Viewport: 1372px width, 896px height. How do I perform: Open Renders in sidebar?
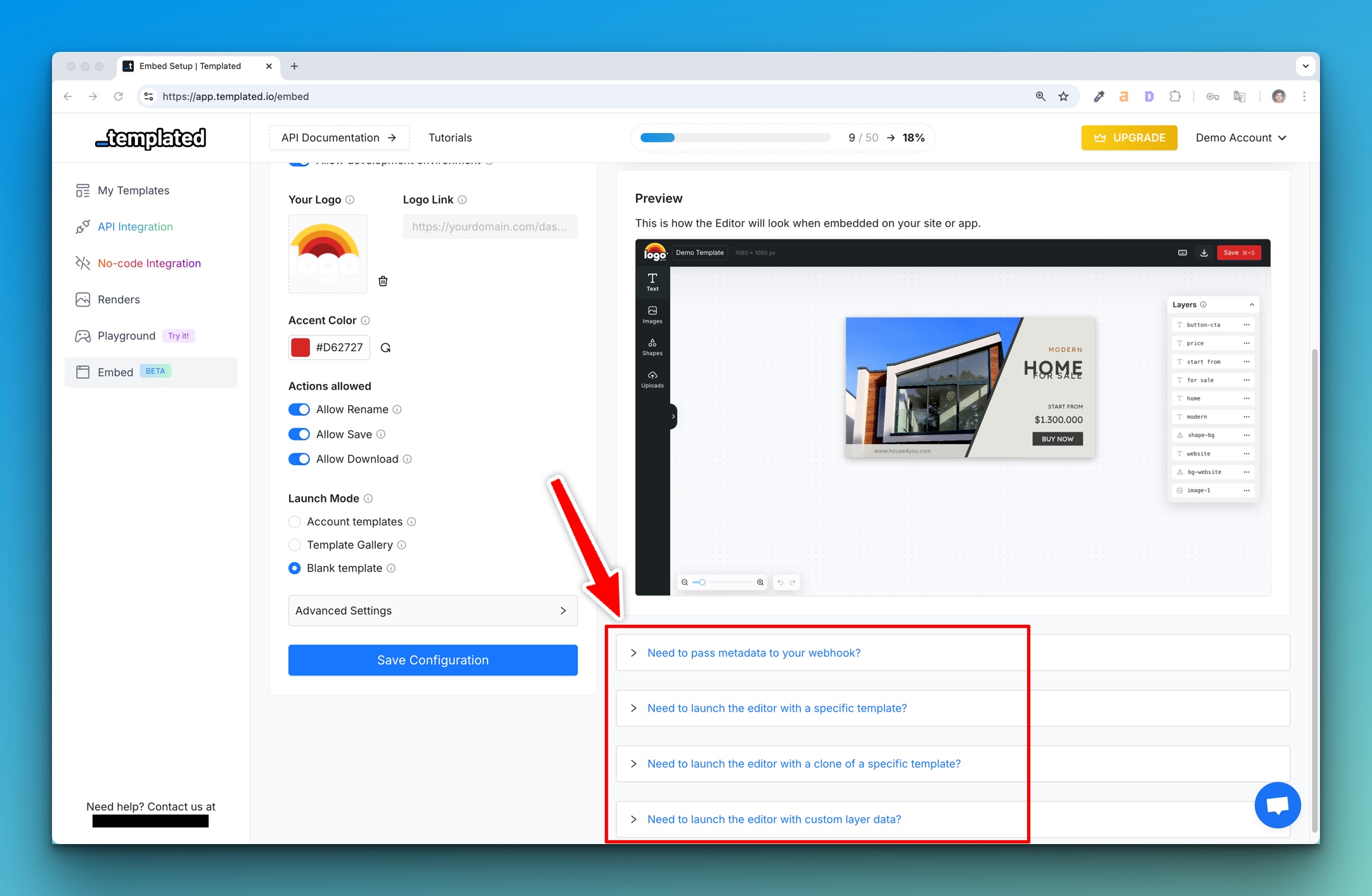point(151,300)
